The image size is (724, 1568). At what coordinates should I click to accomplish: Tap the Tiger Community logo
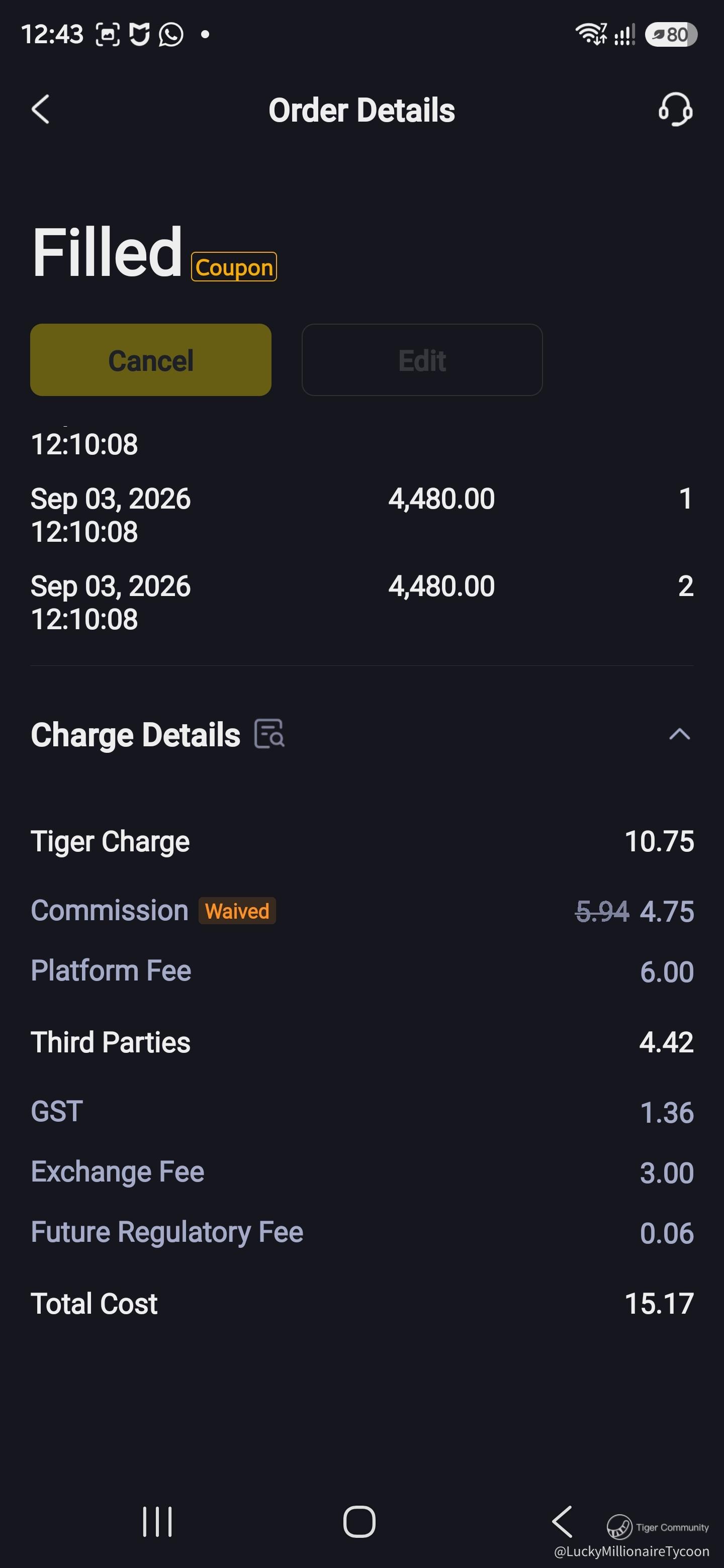[658, 1527]
